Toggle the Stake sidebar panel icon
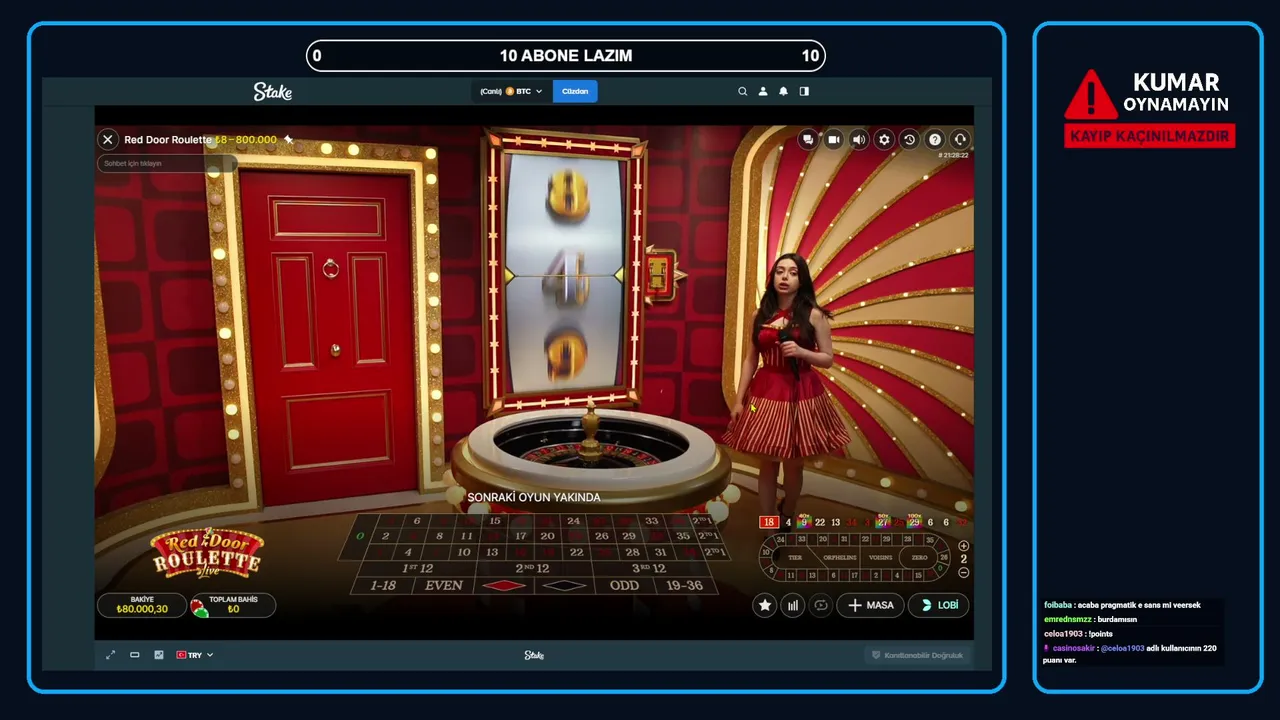Viewport: 1280px width, 720px height. pyautogui.click(x=804, y=91)
